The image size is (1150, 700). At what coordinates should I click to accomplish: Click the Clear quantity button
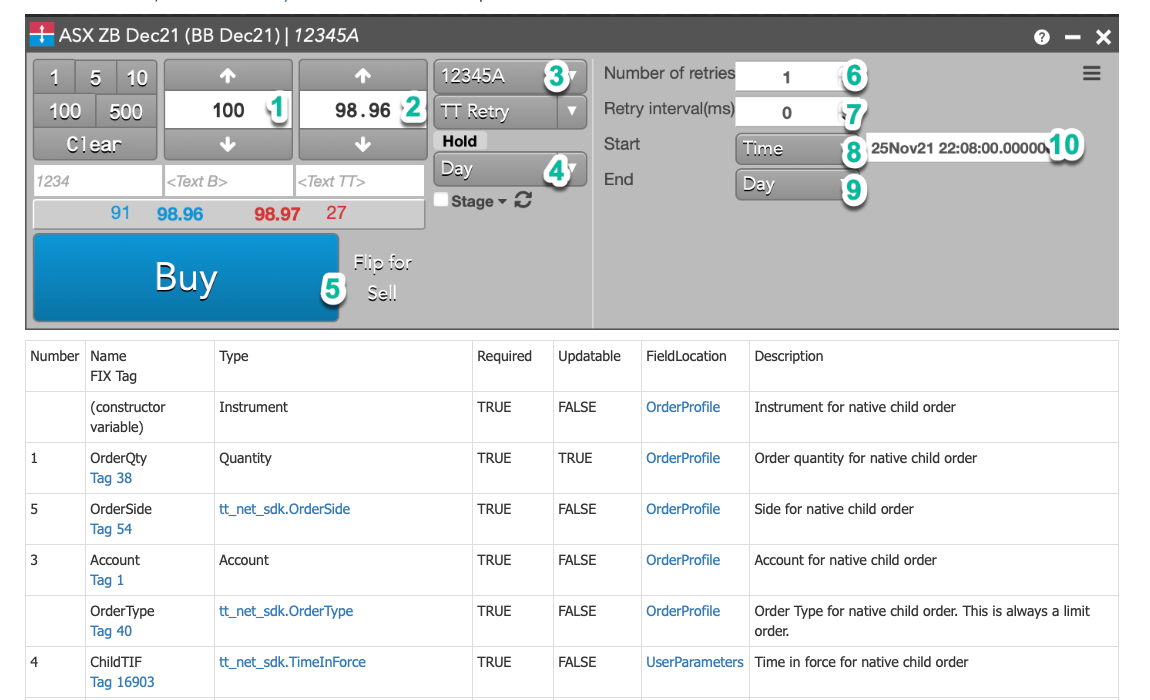94,144
